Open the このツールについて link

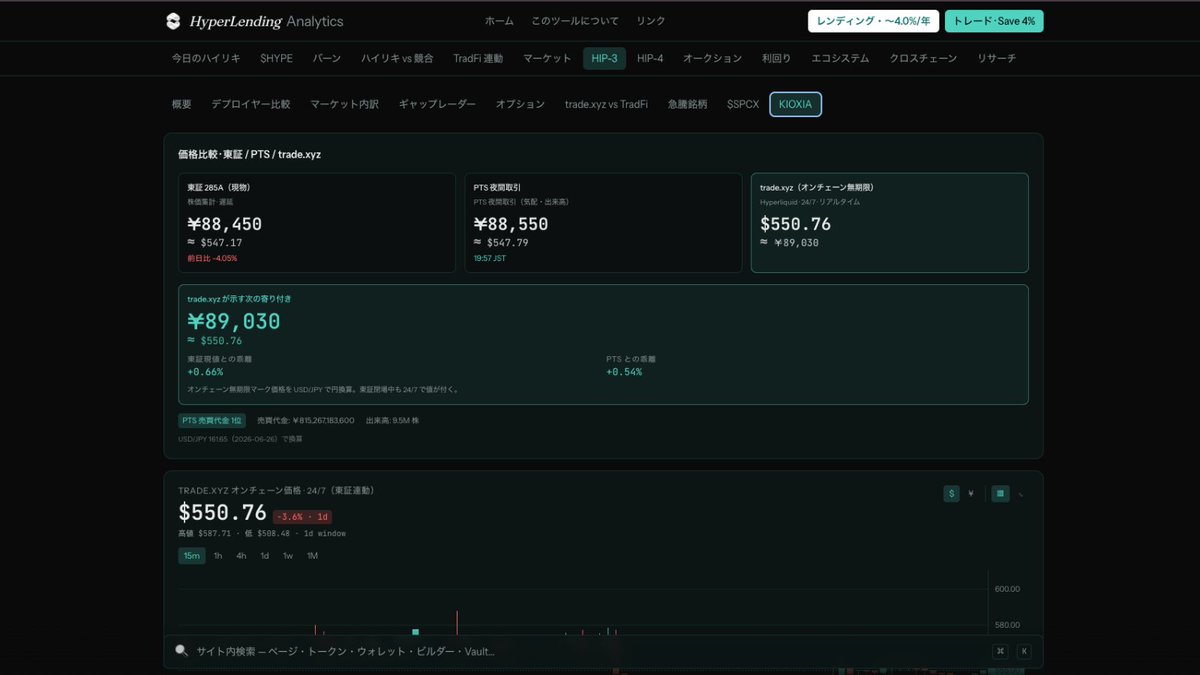pos(575,21)
